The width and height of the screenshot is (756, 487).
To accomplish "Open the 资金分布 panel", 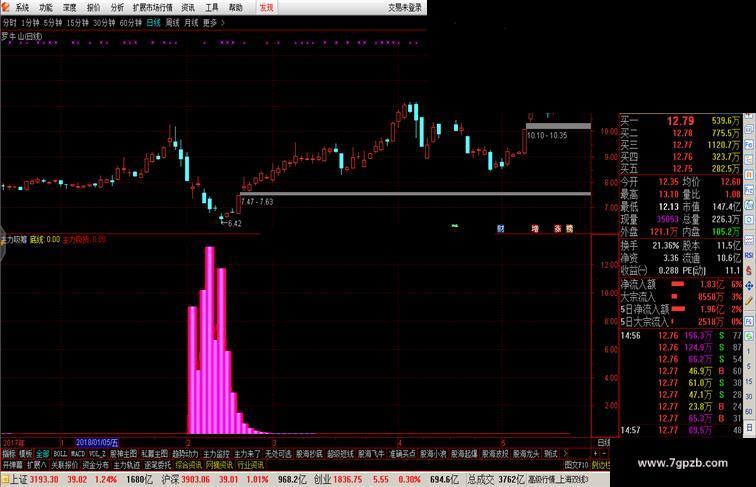I will click(95, 465).
